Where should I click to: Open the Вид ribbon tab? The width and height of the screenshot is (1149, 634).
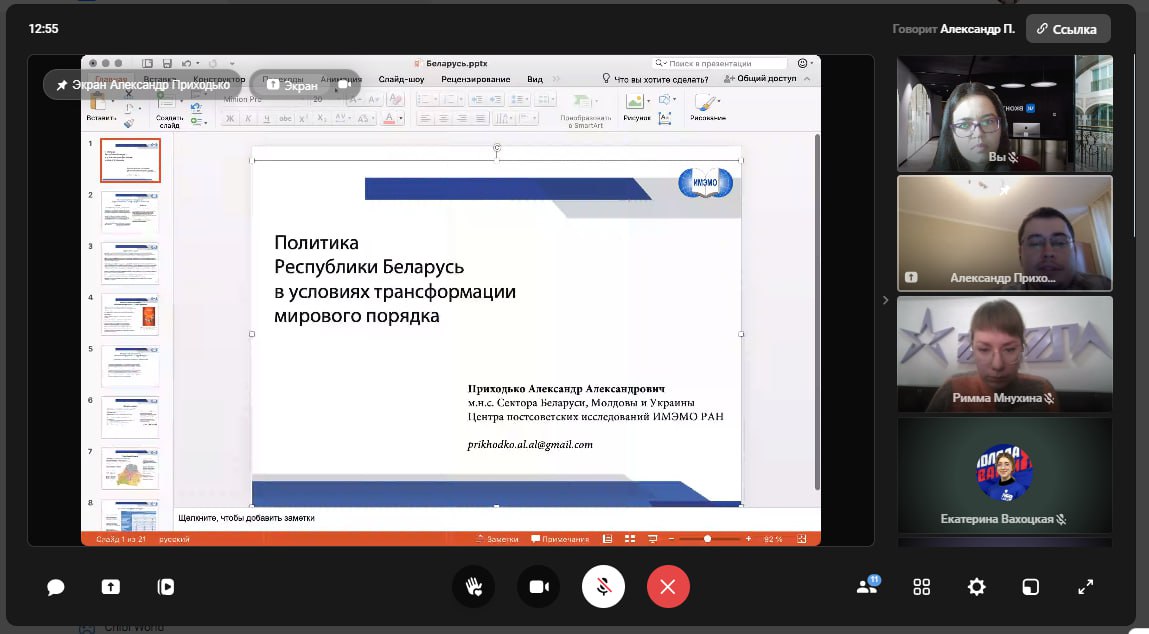[x=535, y=79]
